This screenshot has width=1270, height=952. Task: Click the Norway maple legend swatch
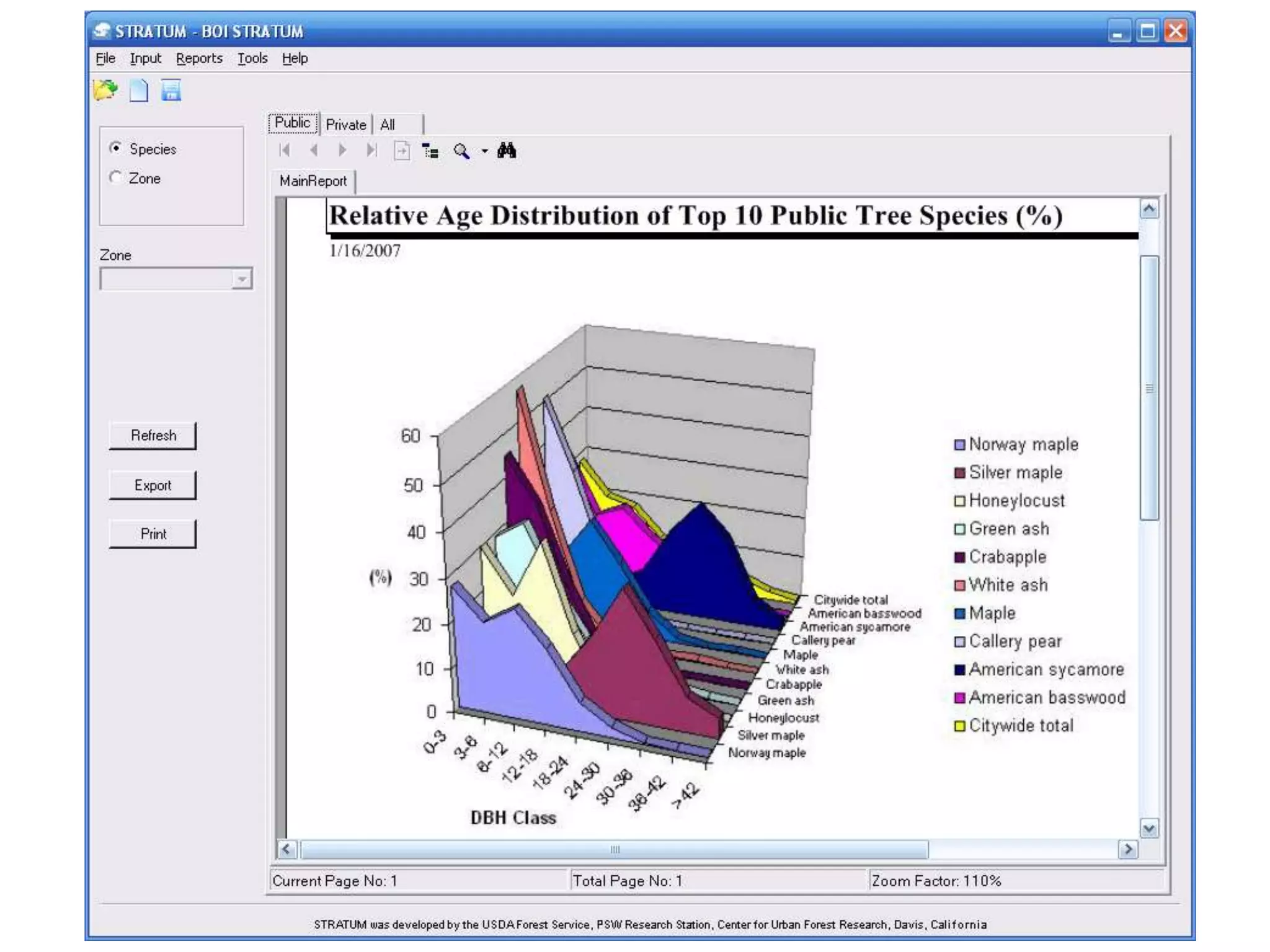click(959, 445)
